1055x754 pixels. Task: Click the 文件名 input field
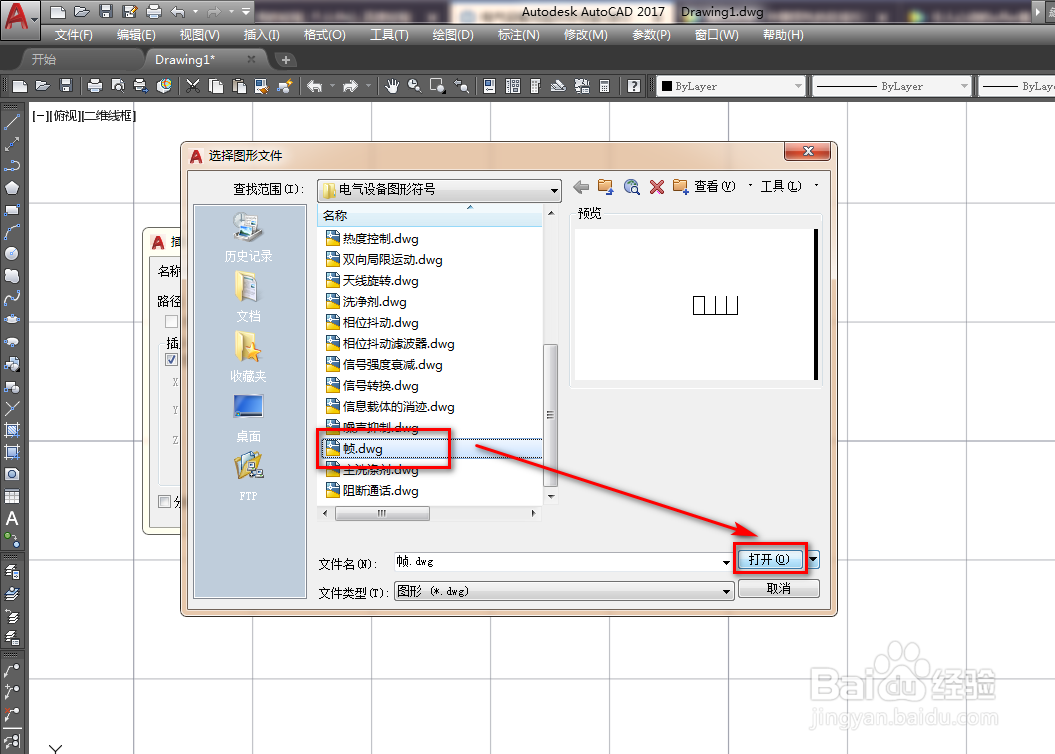(x=558, y=562)
